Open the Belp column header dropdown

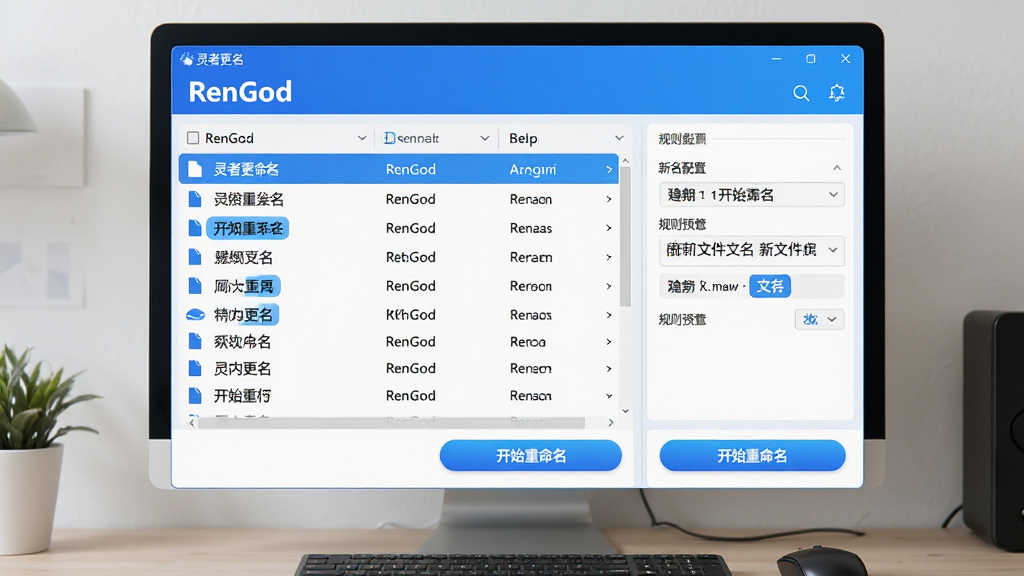point(619,138)
